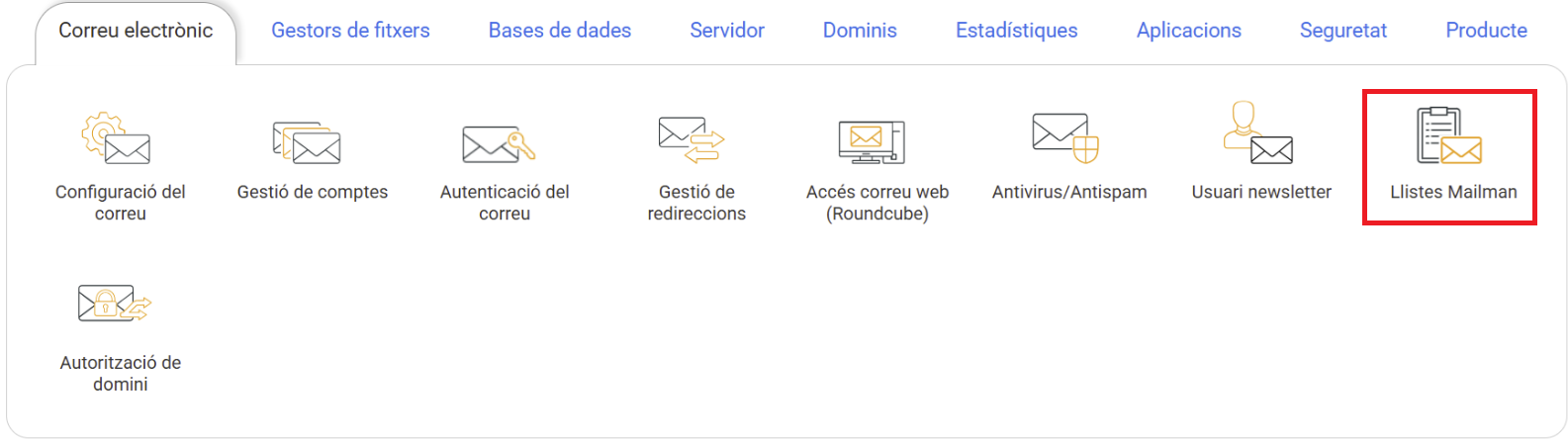Screen dimensions: 1568x440
Task: Open the Producte tab
Action: [1487, 31]
